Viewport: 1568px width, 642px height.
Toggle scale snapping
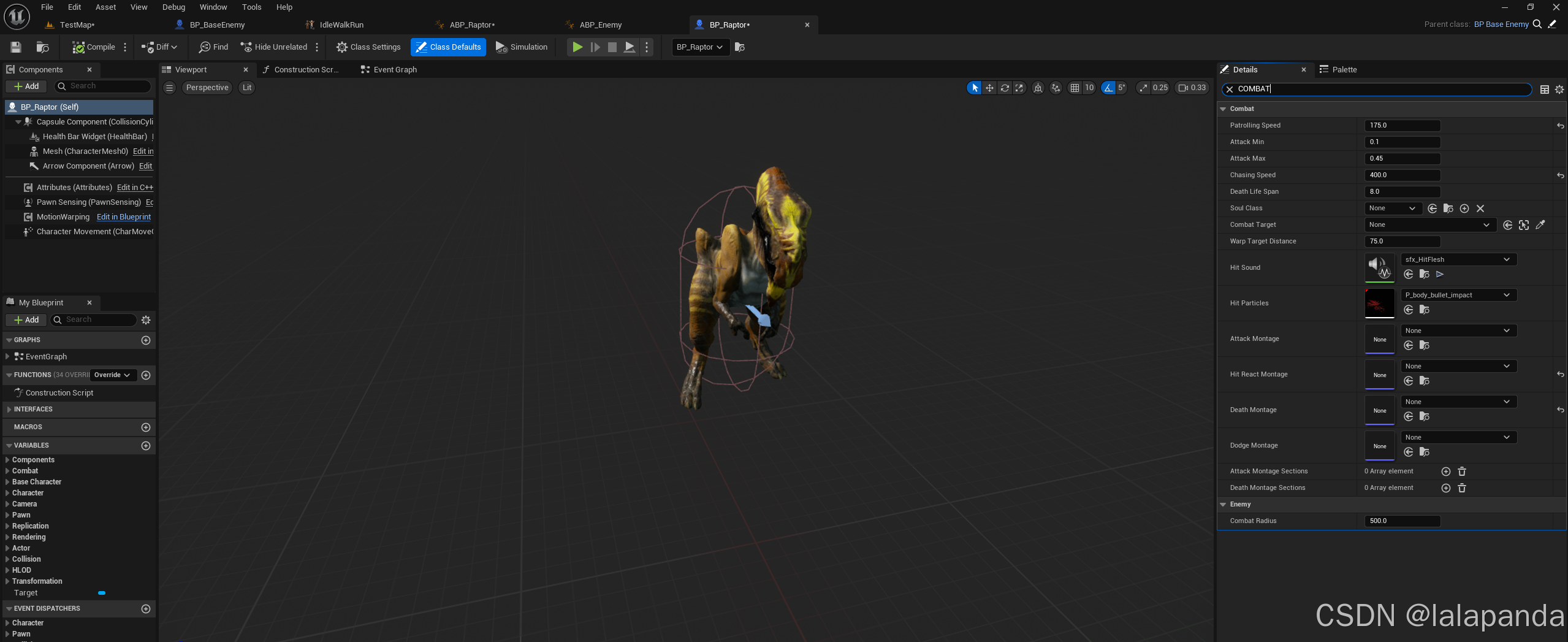pyautogui.click(x=1143, y=88)
